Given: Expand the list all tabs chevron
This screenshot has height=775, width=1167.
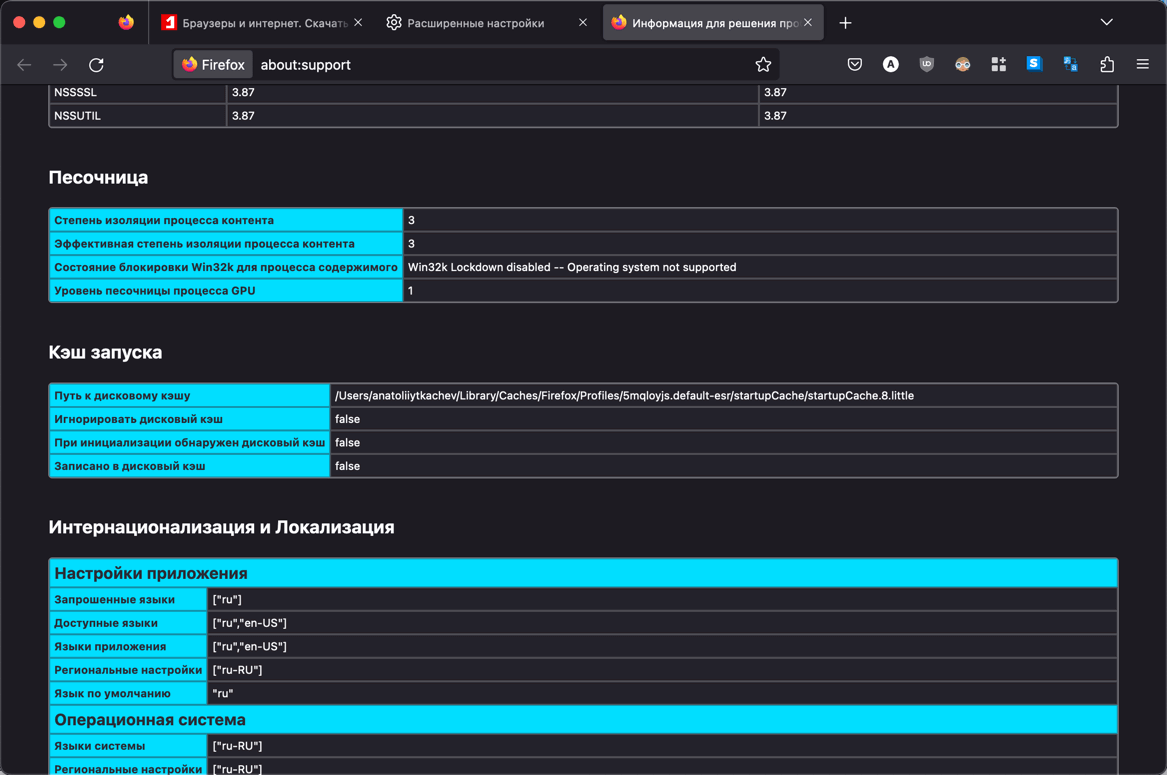Looking at the screenshot, I should tap(1106, 22).
